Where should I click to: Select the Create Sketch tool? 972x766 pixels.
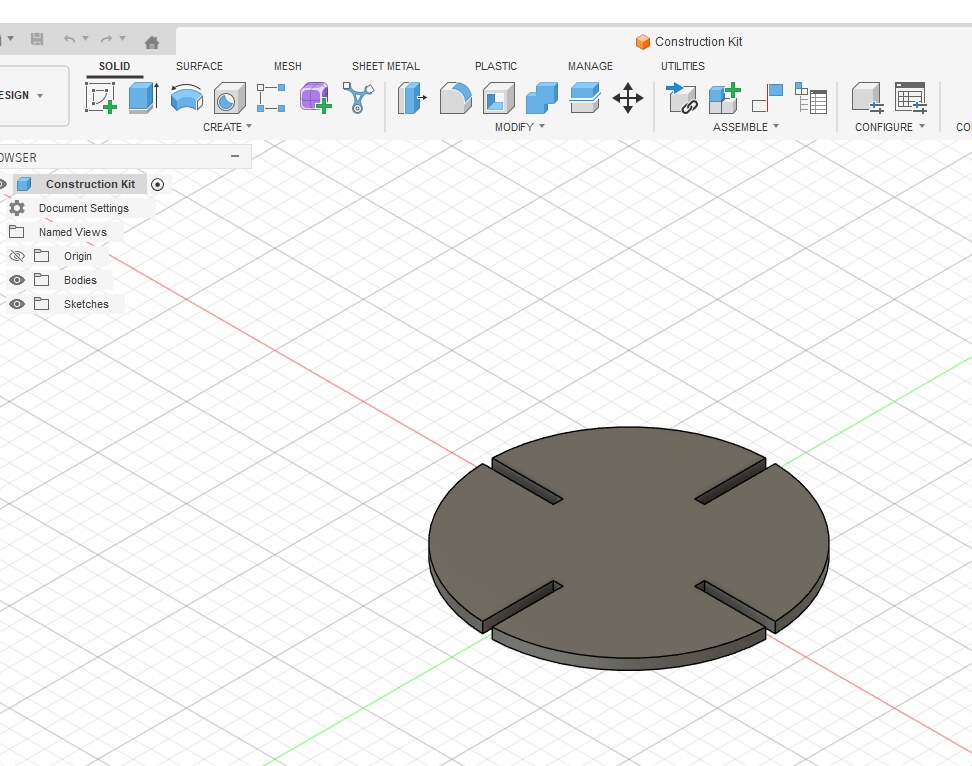pos(101,98)
